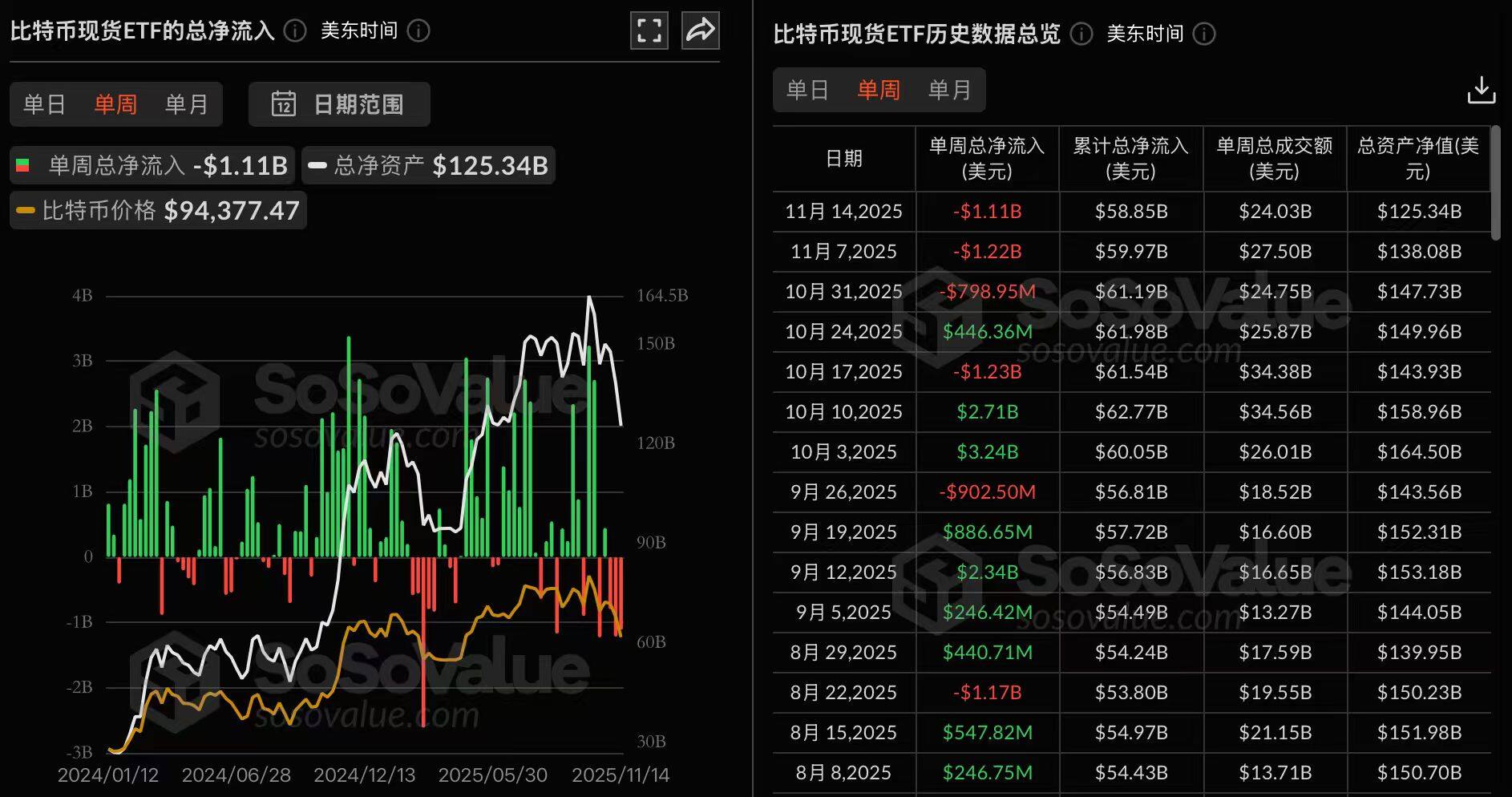The width and height of the screenshot is (1512, 797).
Task: Select 单月 mode on the right panel
Action: click(950, 90)
